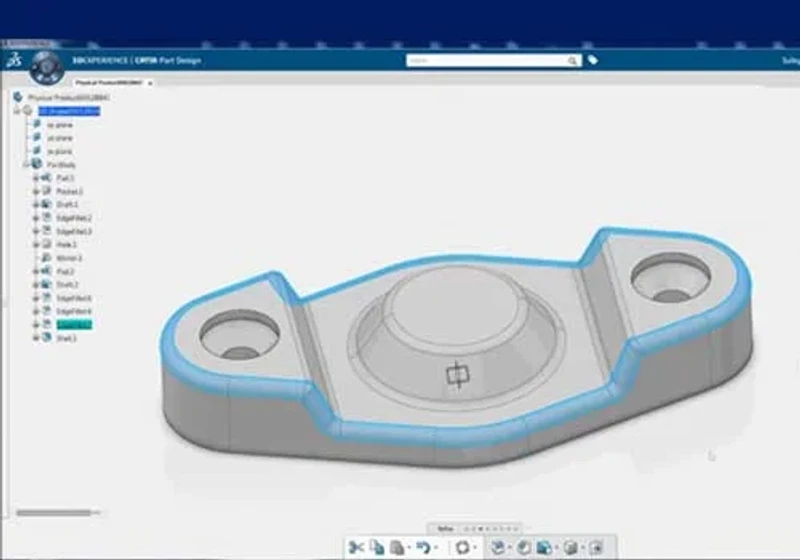Open the Update dropdown arrow
Image resolution: width=800 pixels, height=560 pixels.
[475, 548]
